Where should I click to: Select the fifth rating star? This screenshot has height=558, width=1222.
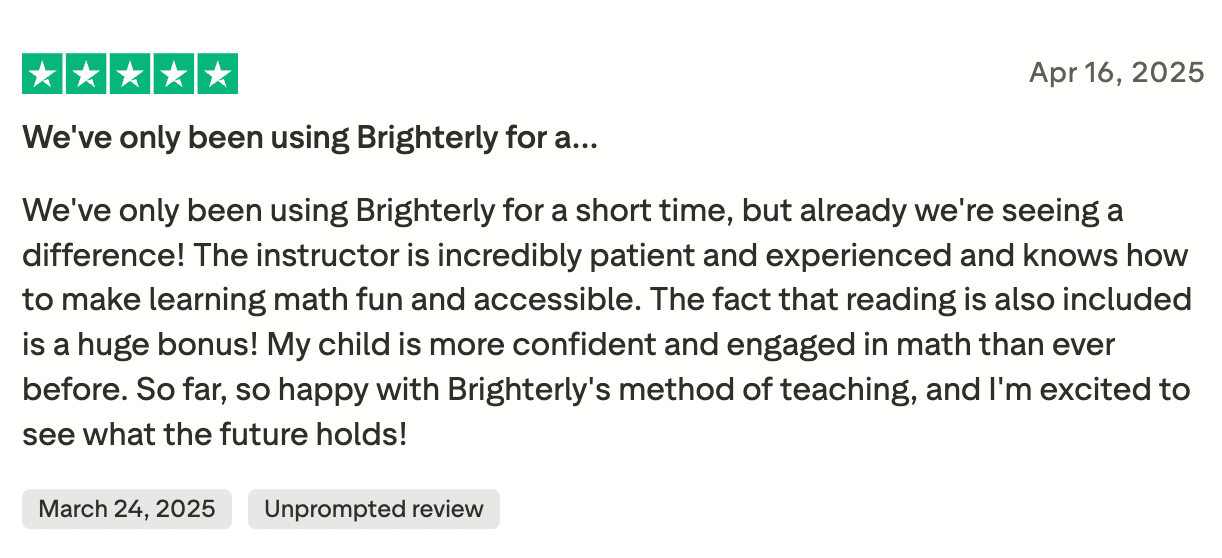click(x=217, y=74)
